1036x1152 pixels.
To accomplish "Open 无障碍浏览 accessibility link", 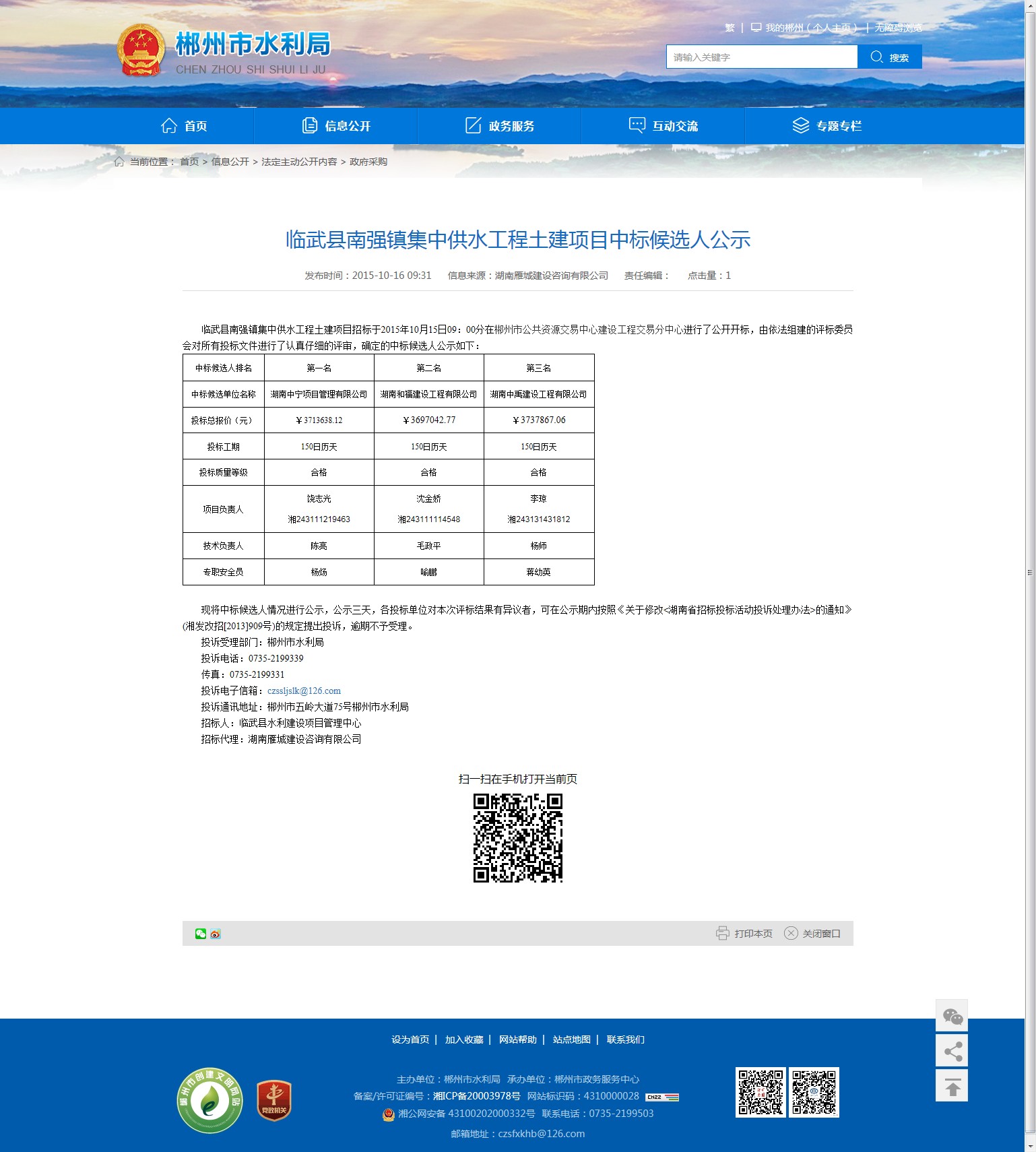I will click(899, 28).
